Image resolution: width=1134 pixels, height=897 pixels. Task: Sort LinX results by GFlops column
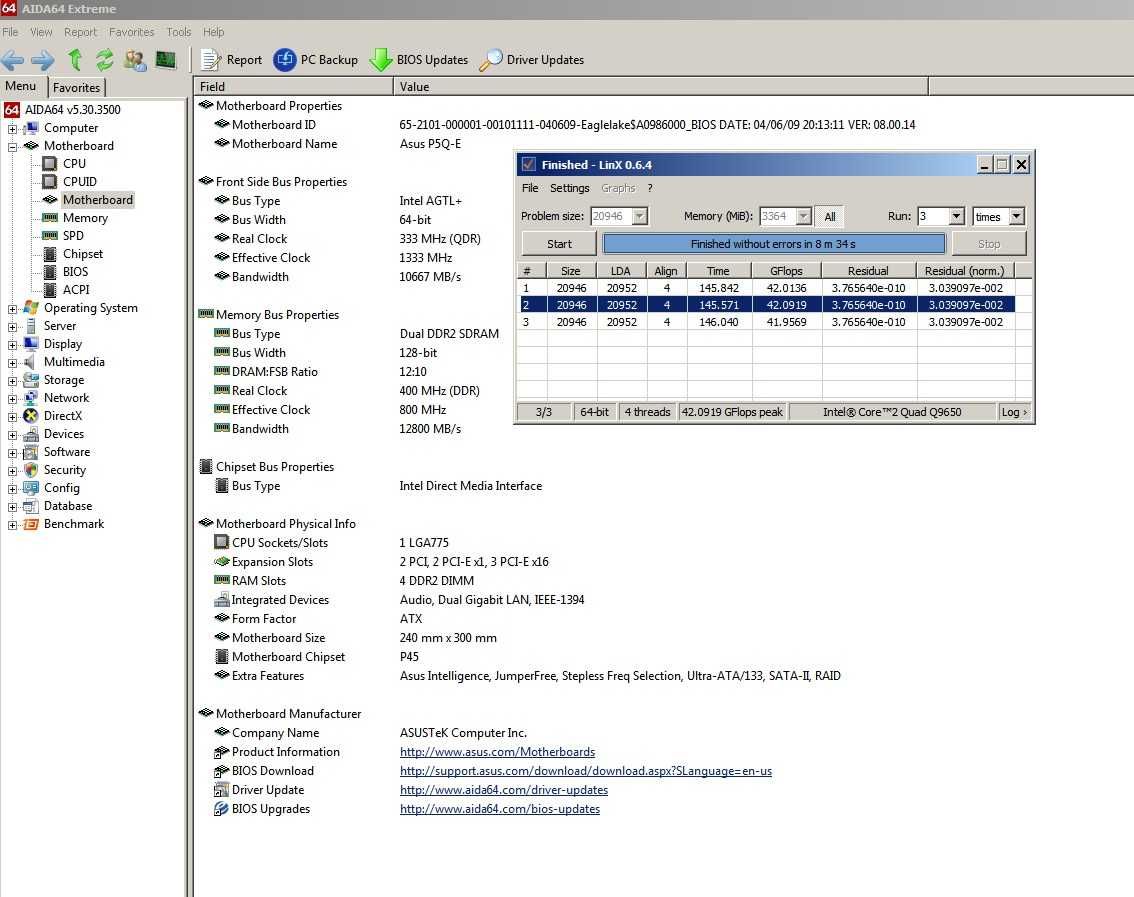[786, 271]
